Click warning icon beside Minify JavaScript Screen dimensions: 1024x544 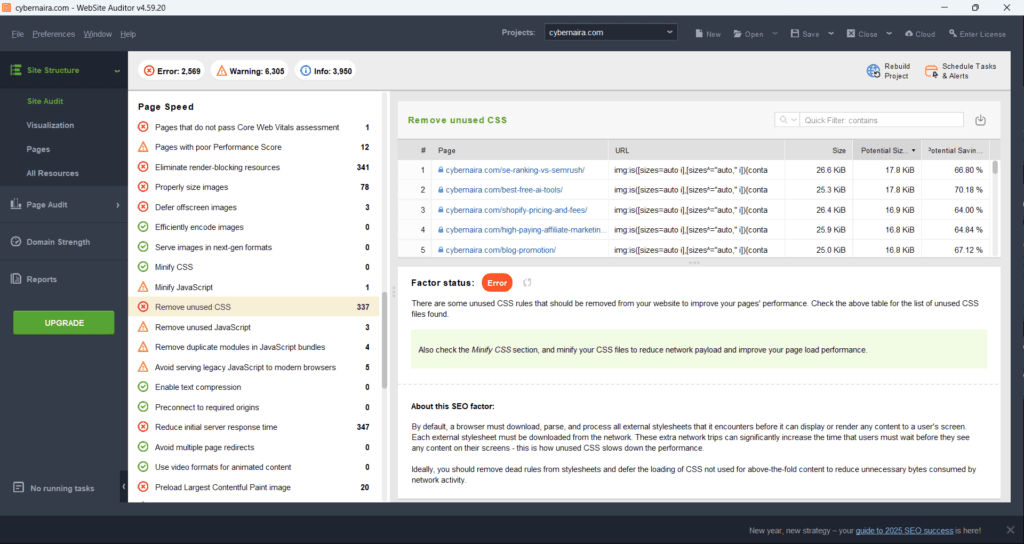tap(143, 287)
